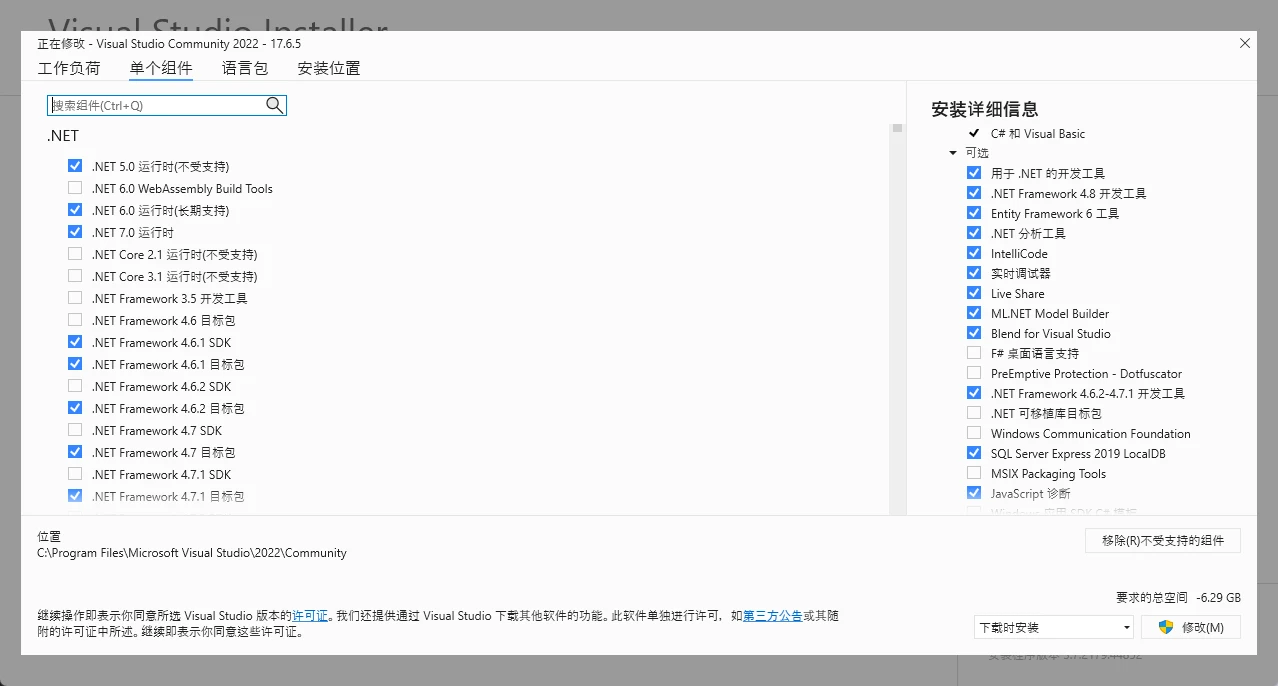
Task: Click the -6.29 GB space value
Action: point(1218,597)
